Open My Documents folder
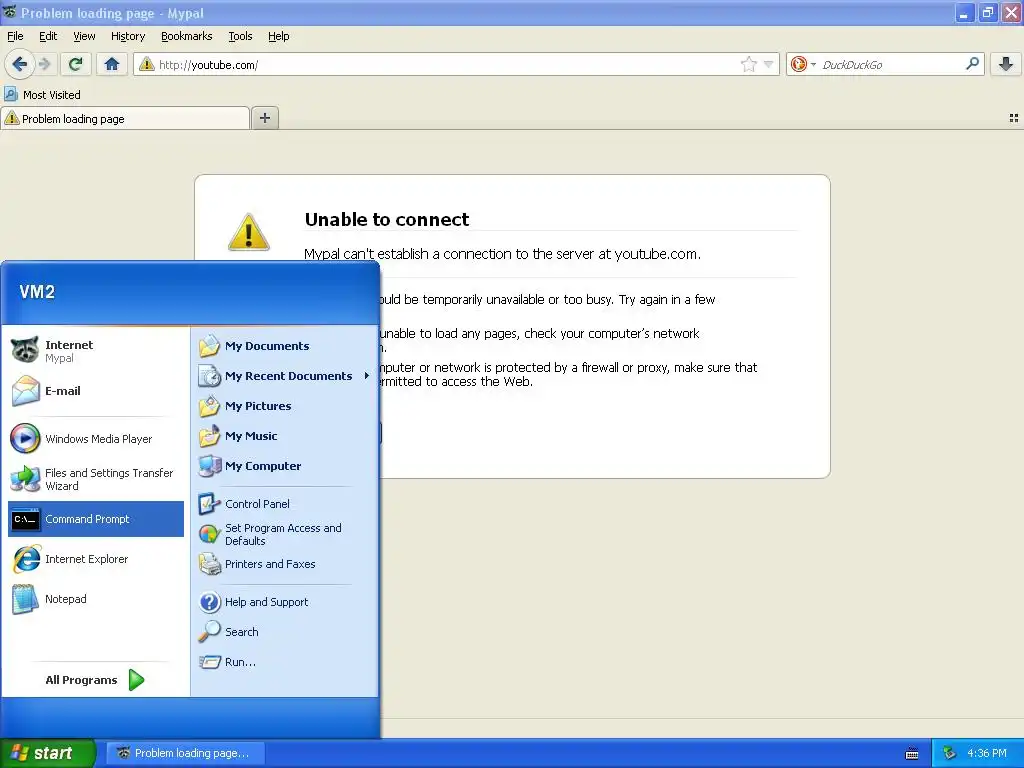This screenshot has width=1024, height=768. [x=285, y=346]
